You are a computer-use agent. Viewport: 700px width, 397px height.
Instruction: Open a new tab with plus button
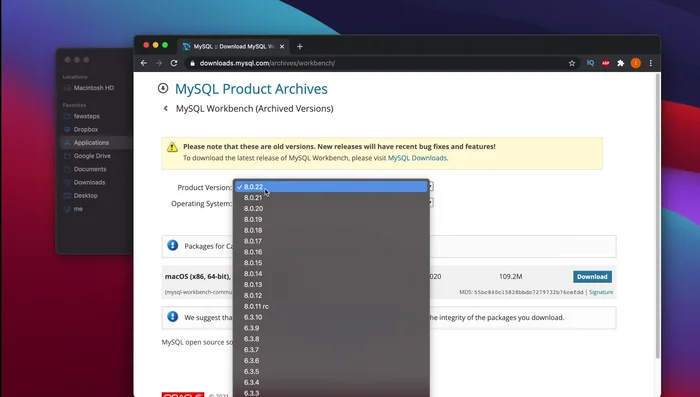(x=300, y=46)
